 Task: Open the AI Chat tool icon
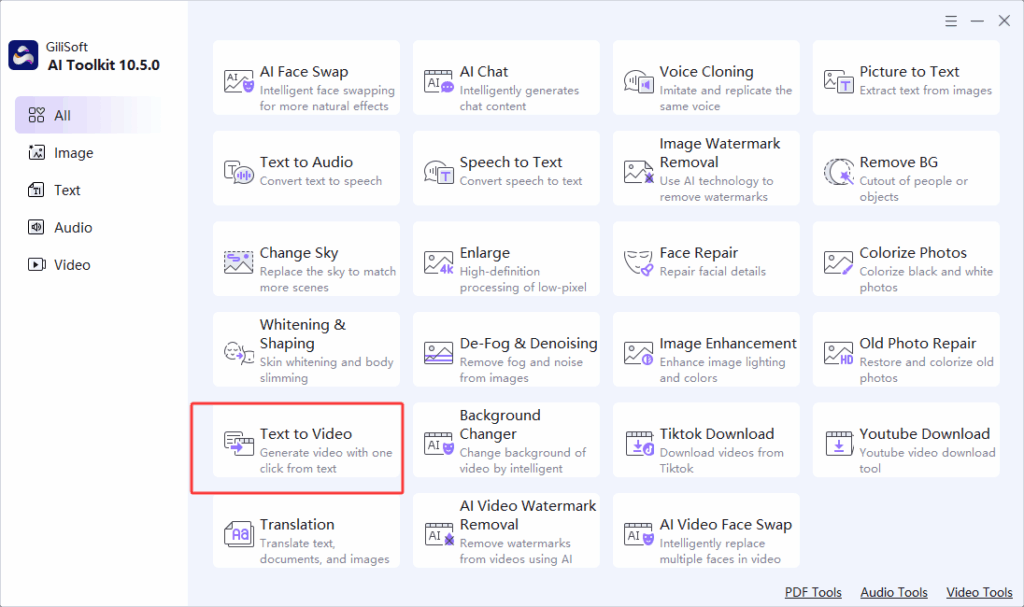coord(438,82)
